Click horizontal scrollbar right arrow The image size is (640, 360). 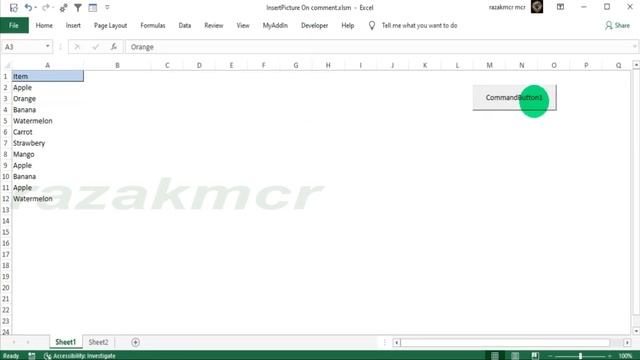(x=627, y=342)
